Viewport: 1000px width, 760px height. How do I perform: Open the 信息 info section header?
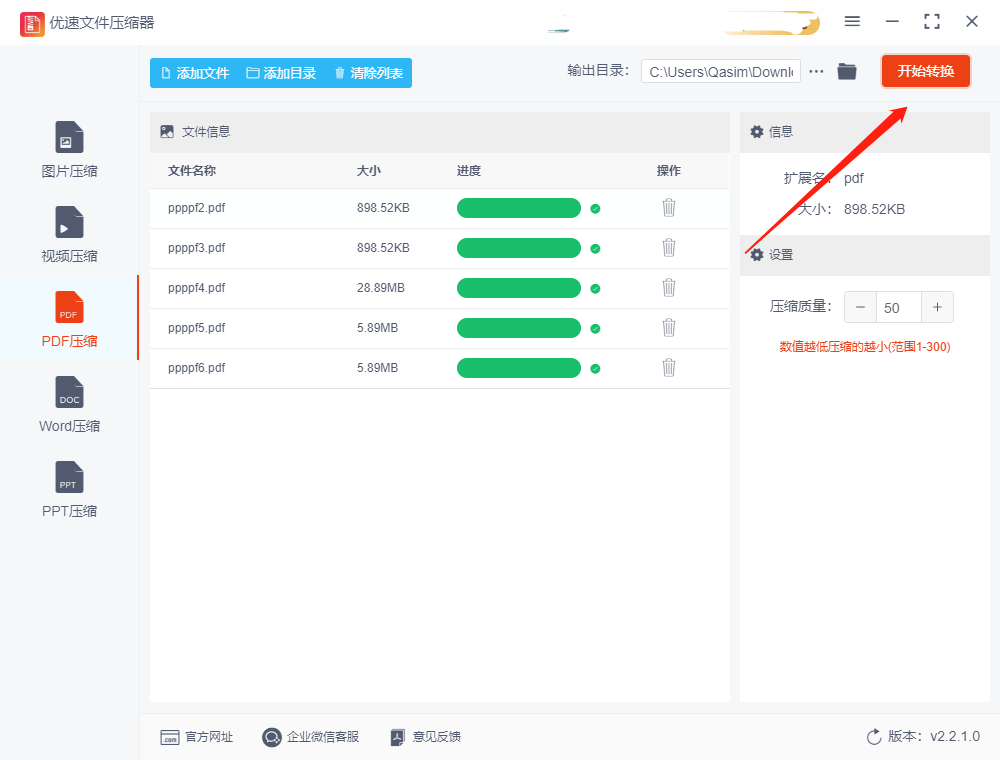click(x=778, y=131)
